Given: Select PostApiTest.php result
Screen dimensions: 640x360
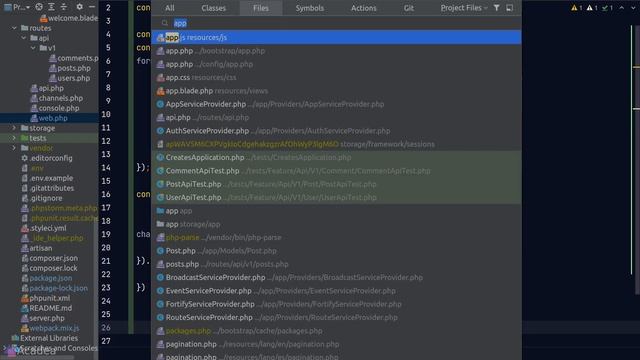Looking at the screenshot, I should click(x=336, y=184).
